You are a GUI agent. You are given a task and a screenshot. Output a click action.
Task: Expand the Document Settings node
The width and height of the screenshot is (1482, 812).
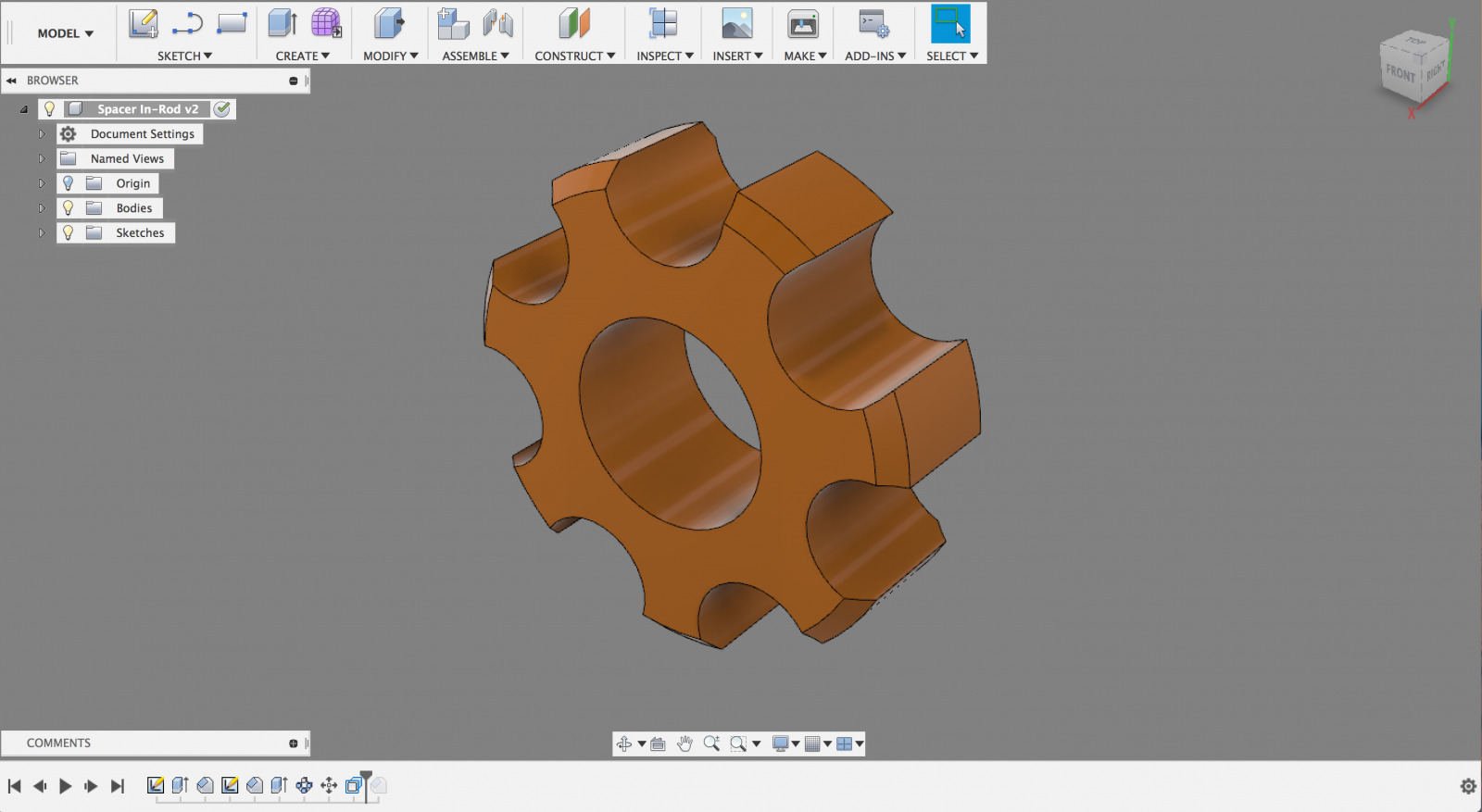point(42,134)
